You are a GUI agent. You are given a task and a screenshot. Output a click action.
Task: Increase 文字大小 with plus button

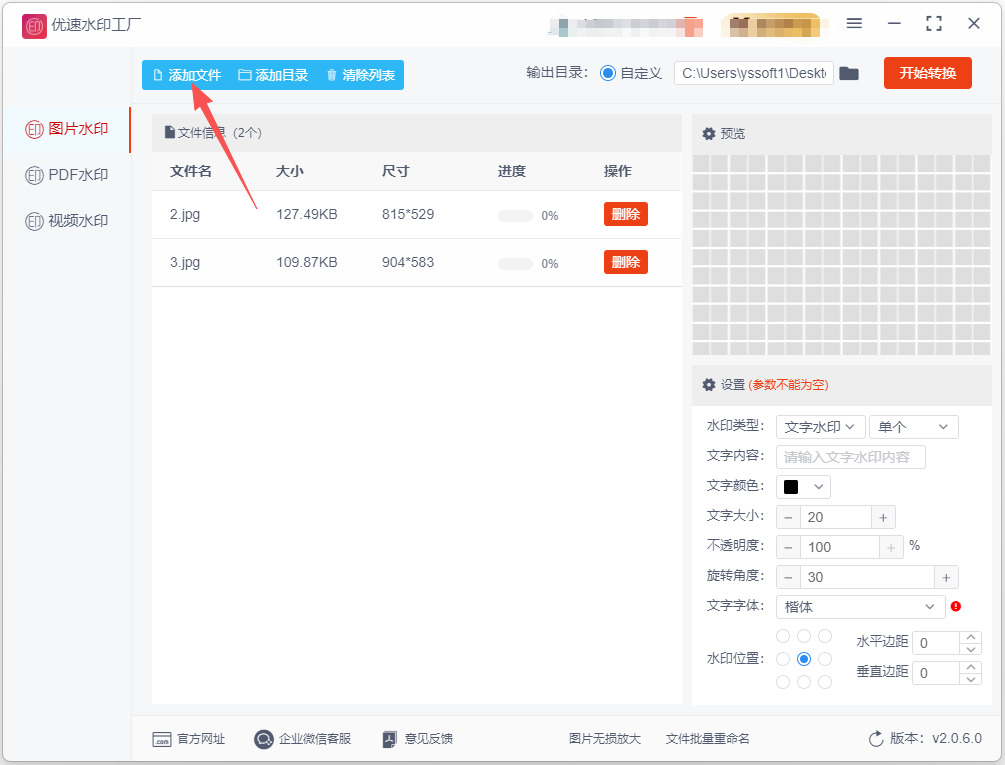point(883,517)
